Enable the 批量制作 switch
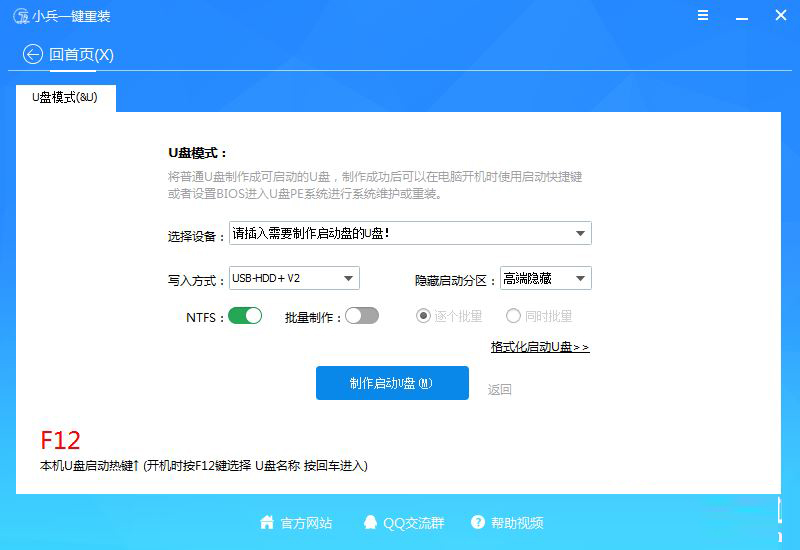 tap(362, 316)
